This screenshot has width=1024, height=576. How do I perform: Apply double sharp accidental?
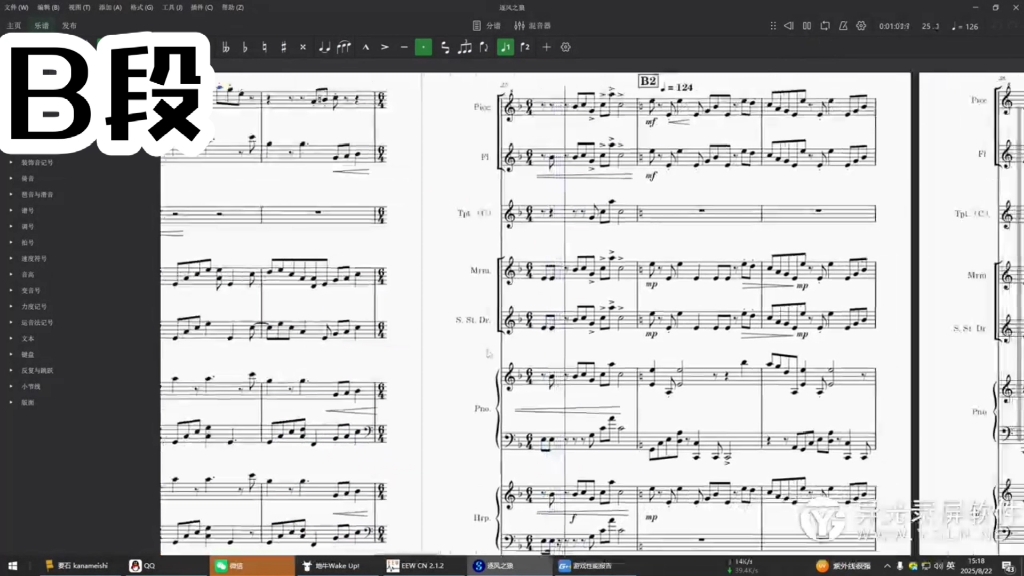(x=302, y=47)
